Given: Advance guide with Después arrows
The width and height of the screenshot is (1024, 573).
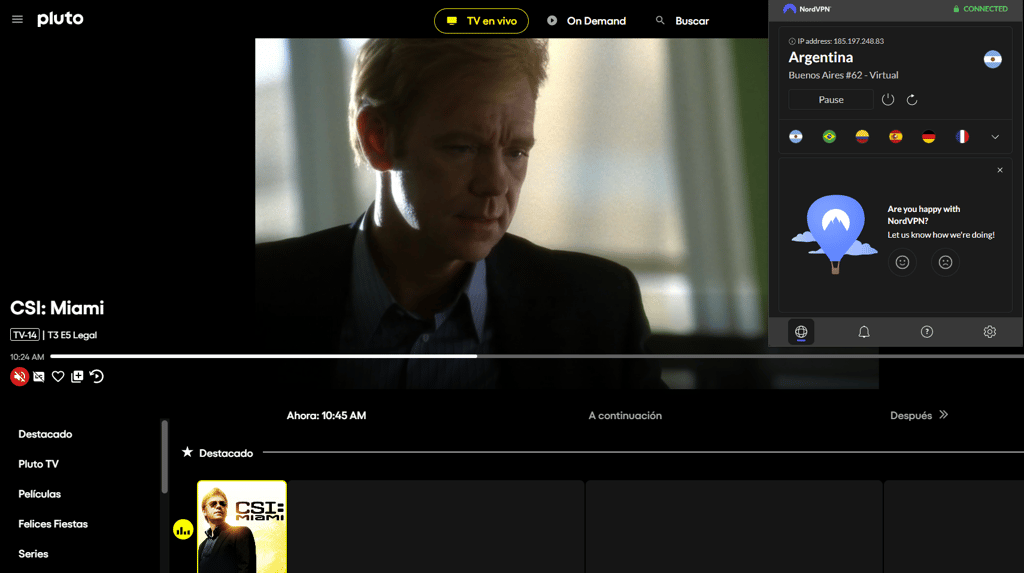Looking at the screenshot, I should [x=943, y=415].
